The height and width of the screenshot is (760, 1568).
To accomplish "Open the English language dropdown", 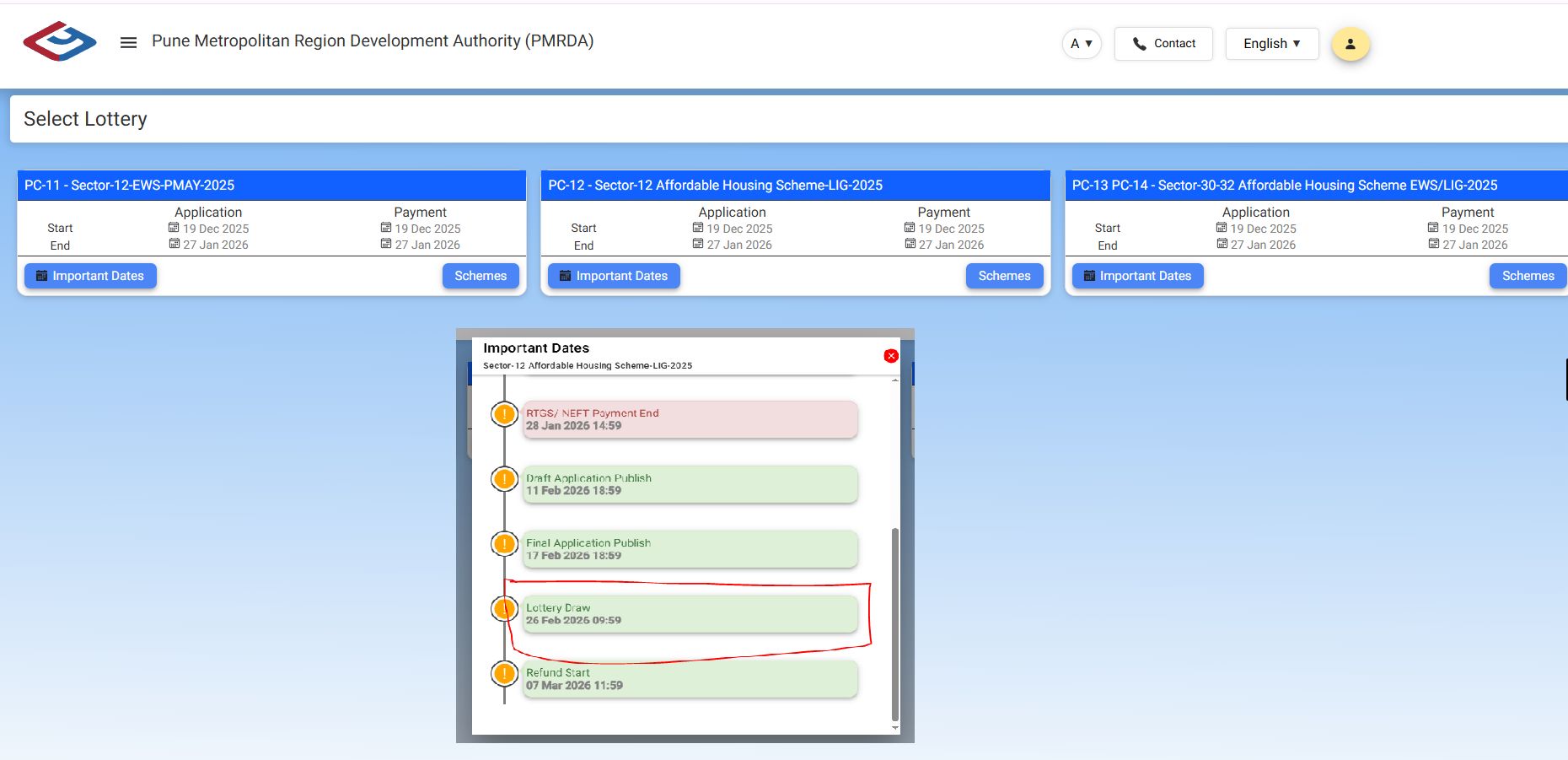I will coord(1271,44).
